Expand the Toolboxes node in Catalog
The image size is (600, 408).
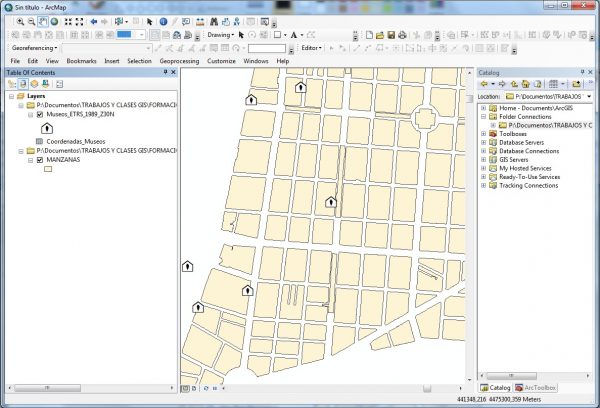tap(483, 134)
